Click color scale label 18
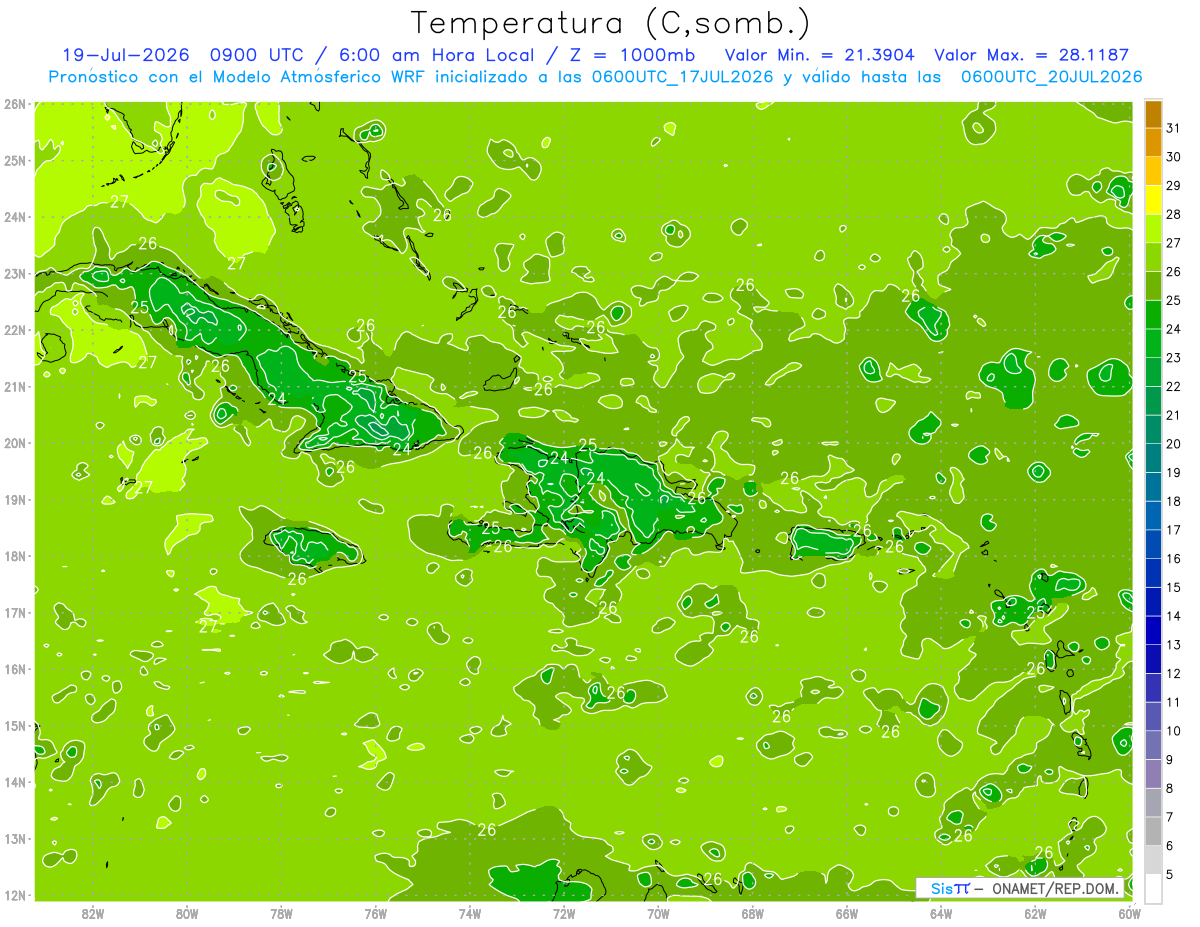 pyautogui.click(x=1173, y=501)
